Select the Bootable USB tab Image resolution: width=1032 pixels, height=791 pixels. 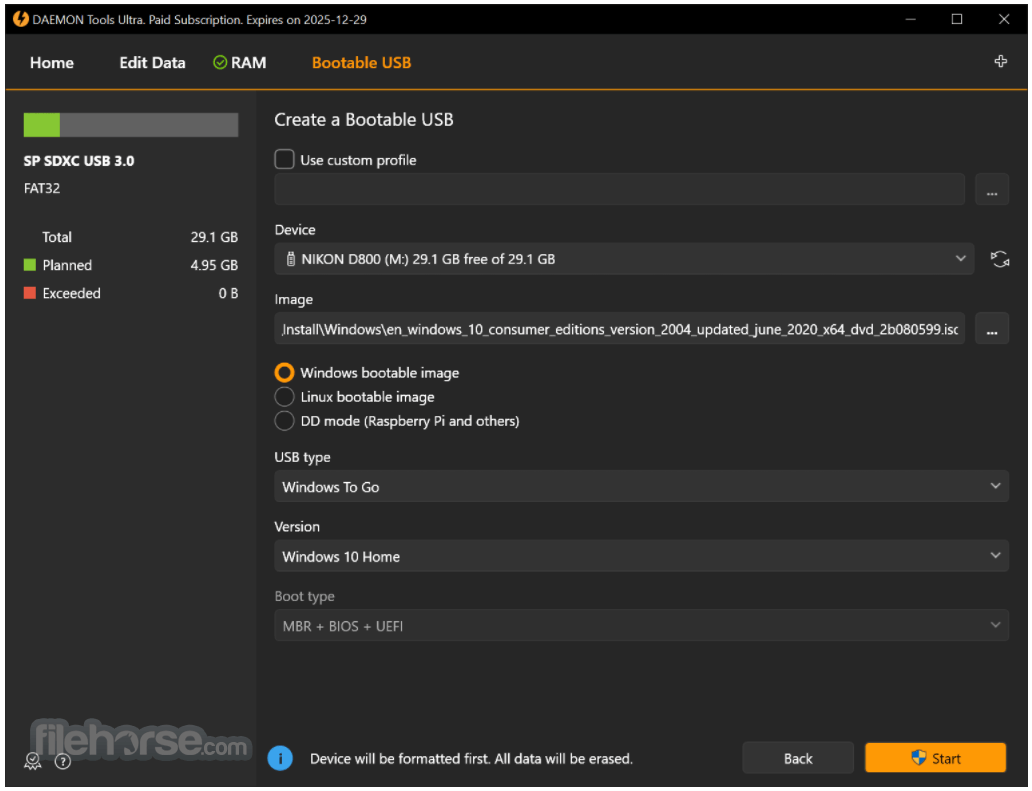[361, 63]
